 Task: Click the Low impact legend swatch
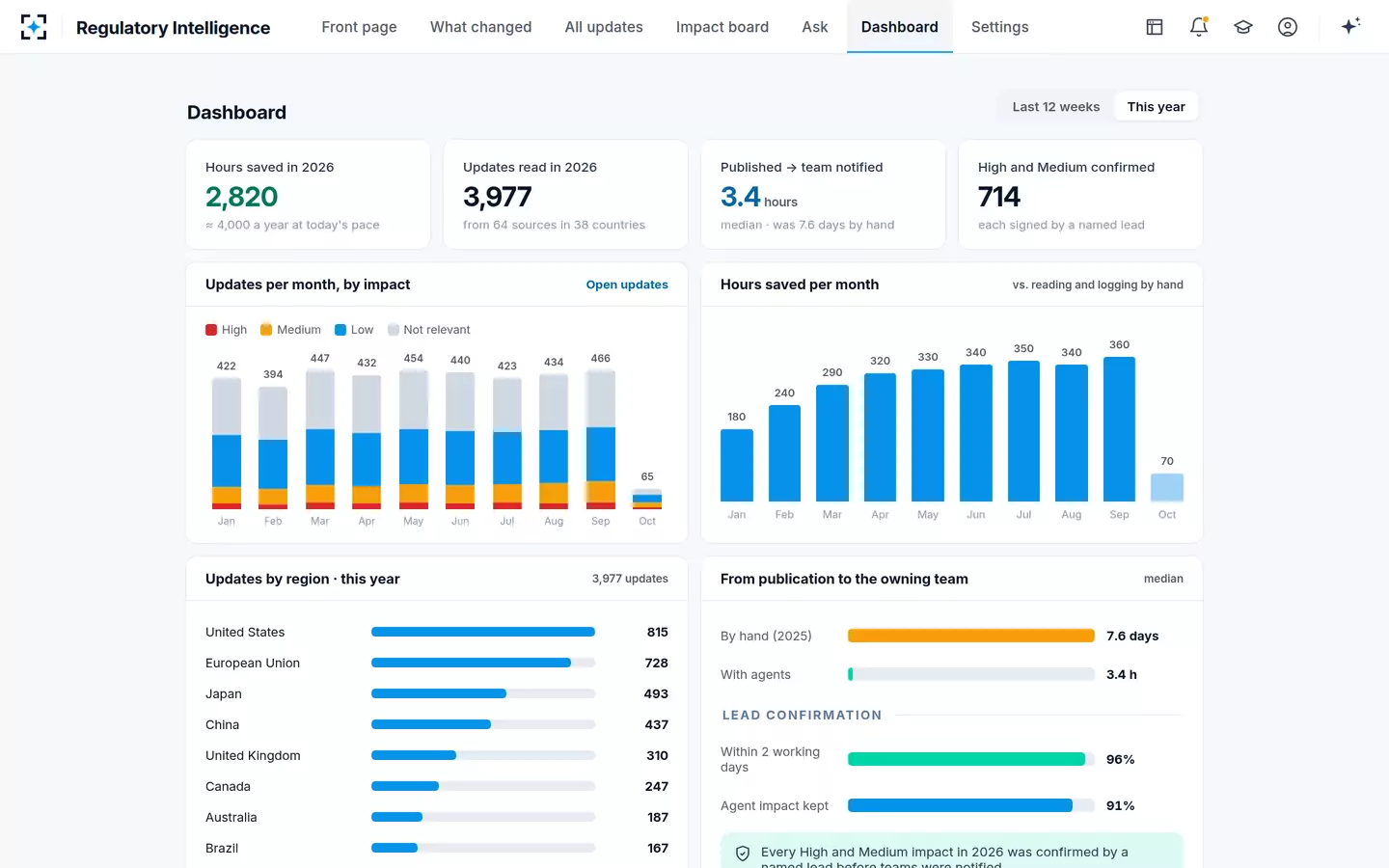pyautogui.click(x=340, y=330)
